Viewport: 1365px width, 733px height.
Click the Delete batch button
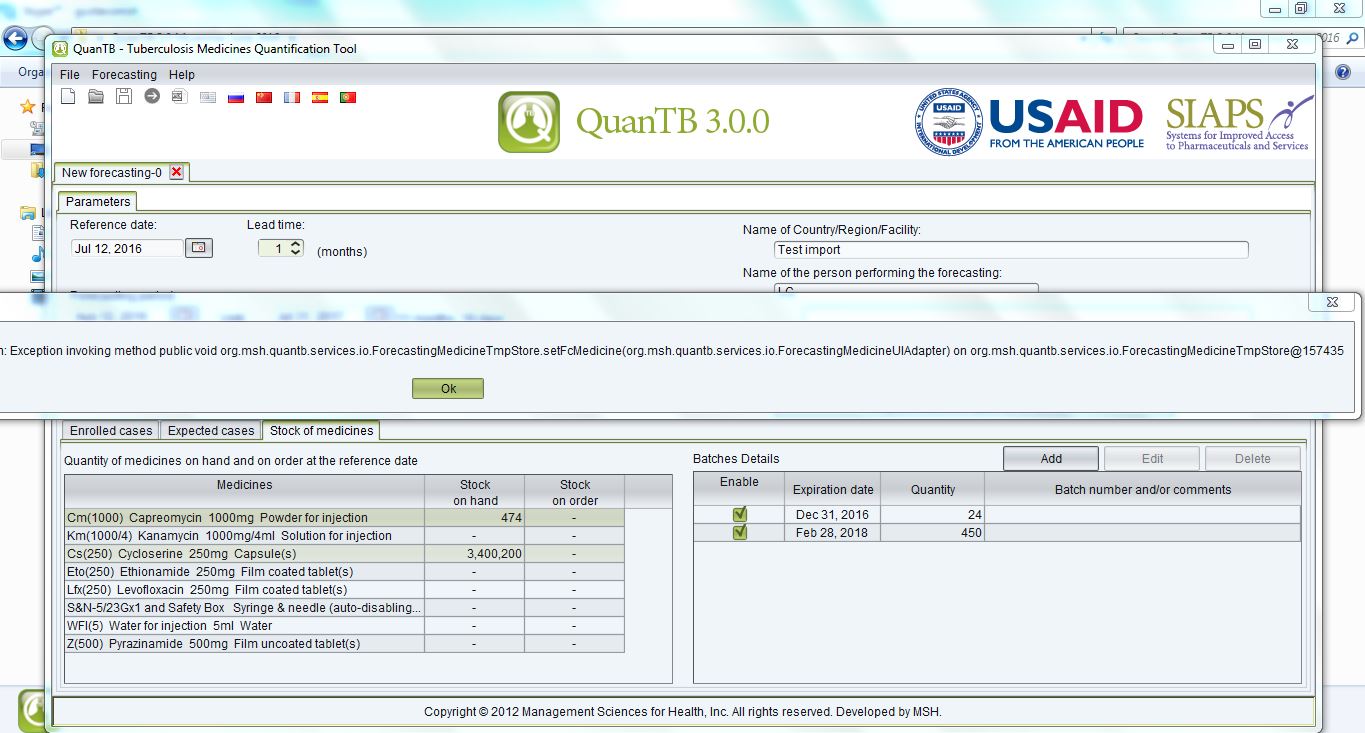click(x=1253, y=459)
